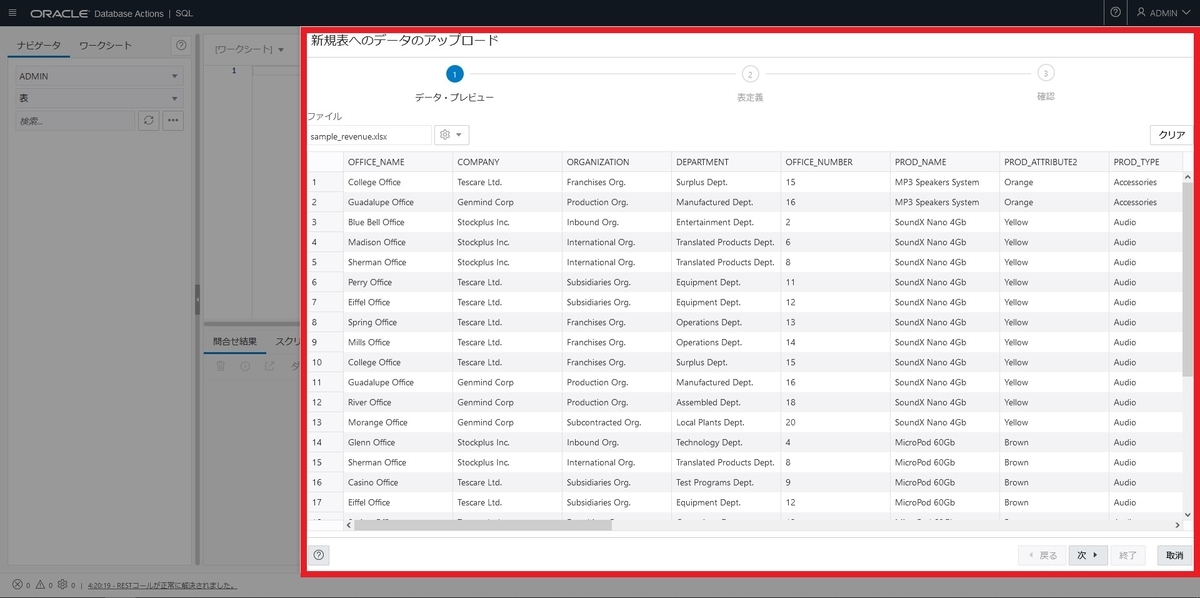The height and width of the screenshot is (598, 1200).
Task: Select the Madison Office cell
Action: pos(397,242)
